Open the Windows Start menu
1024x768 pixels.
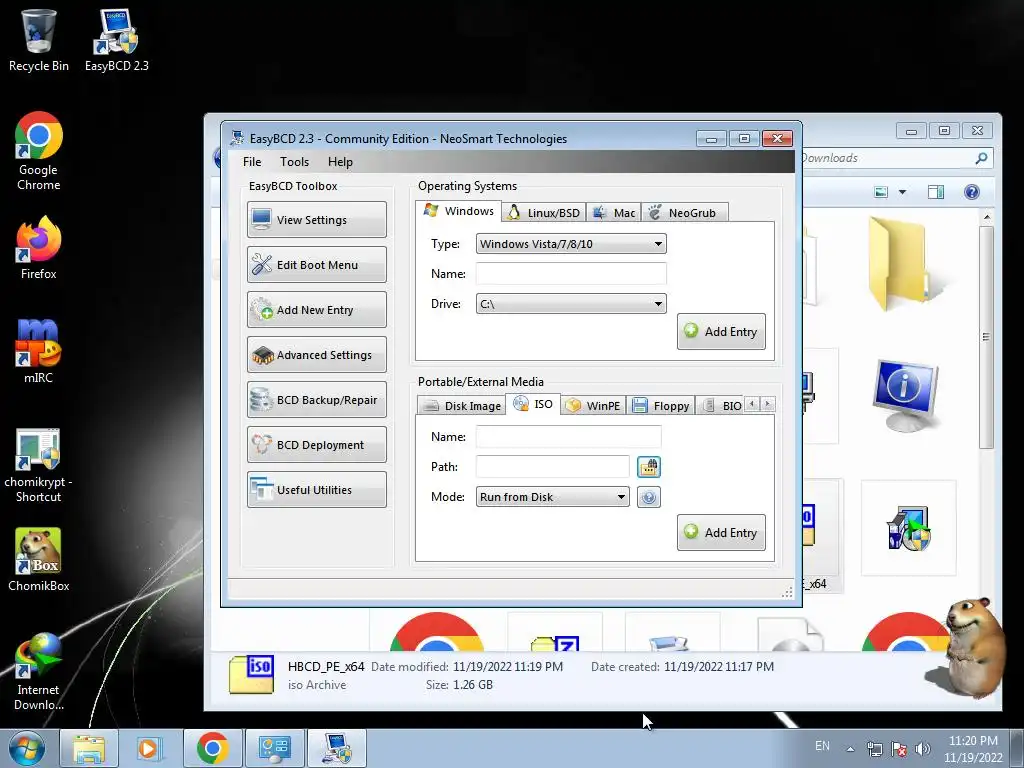coord(26,748)
